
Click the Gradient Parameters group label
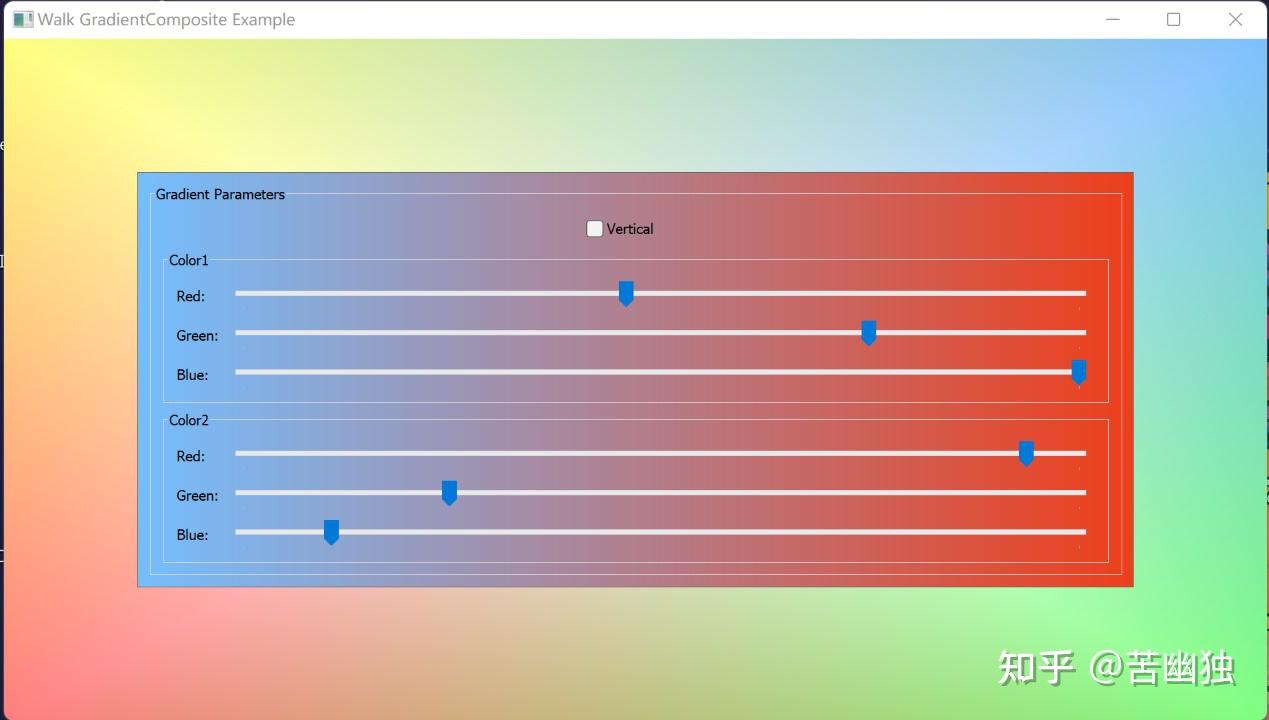pos(220,194)
